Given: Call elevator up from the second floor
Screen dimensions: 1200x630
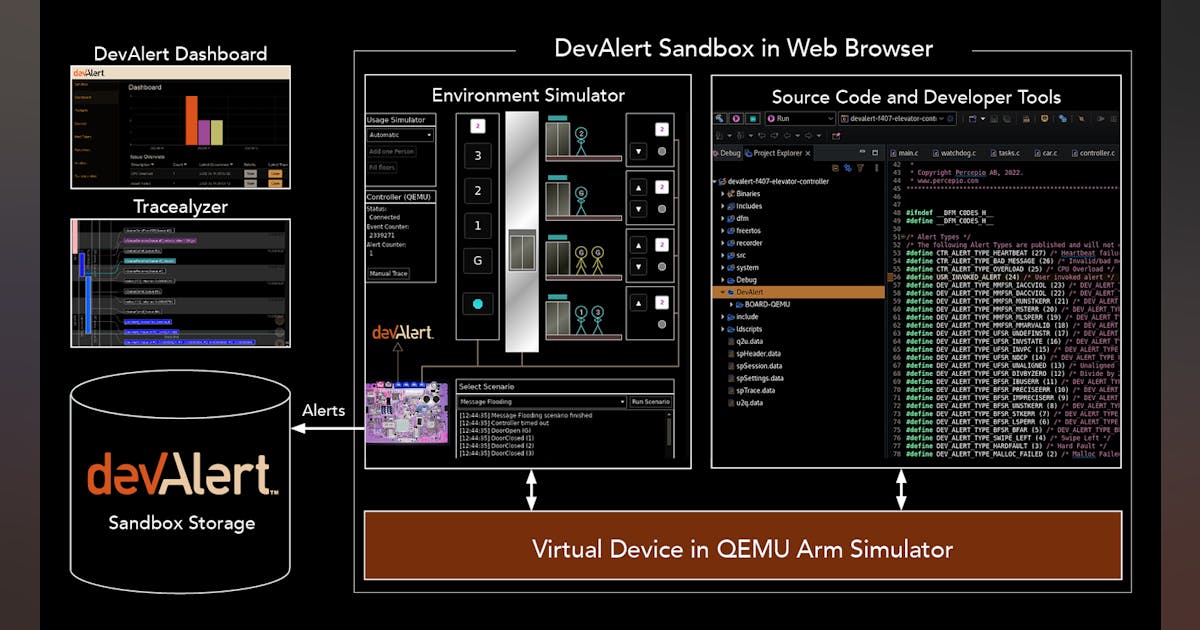Looking at the screenshot, I should 638,187.
